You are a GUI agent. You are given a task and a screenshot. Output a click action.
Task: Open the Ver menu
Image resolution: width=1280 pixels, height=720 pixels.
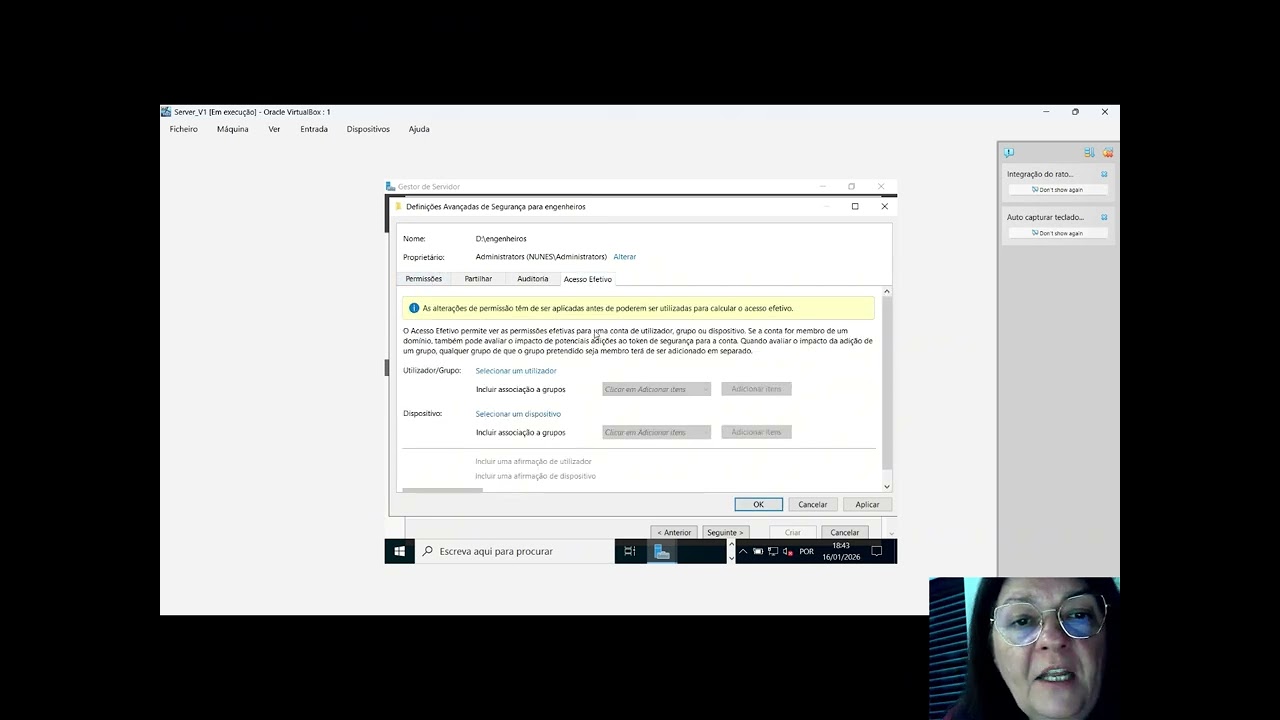[x=274, y=129]
